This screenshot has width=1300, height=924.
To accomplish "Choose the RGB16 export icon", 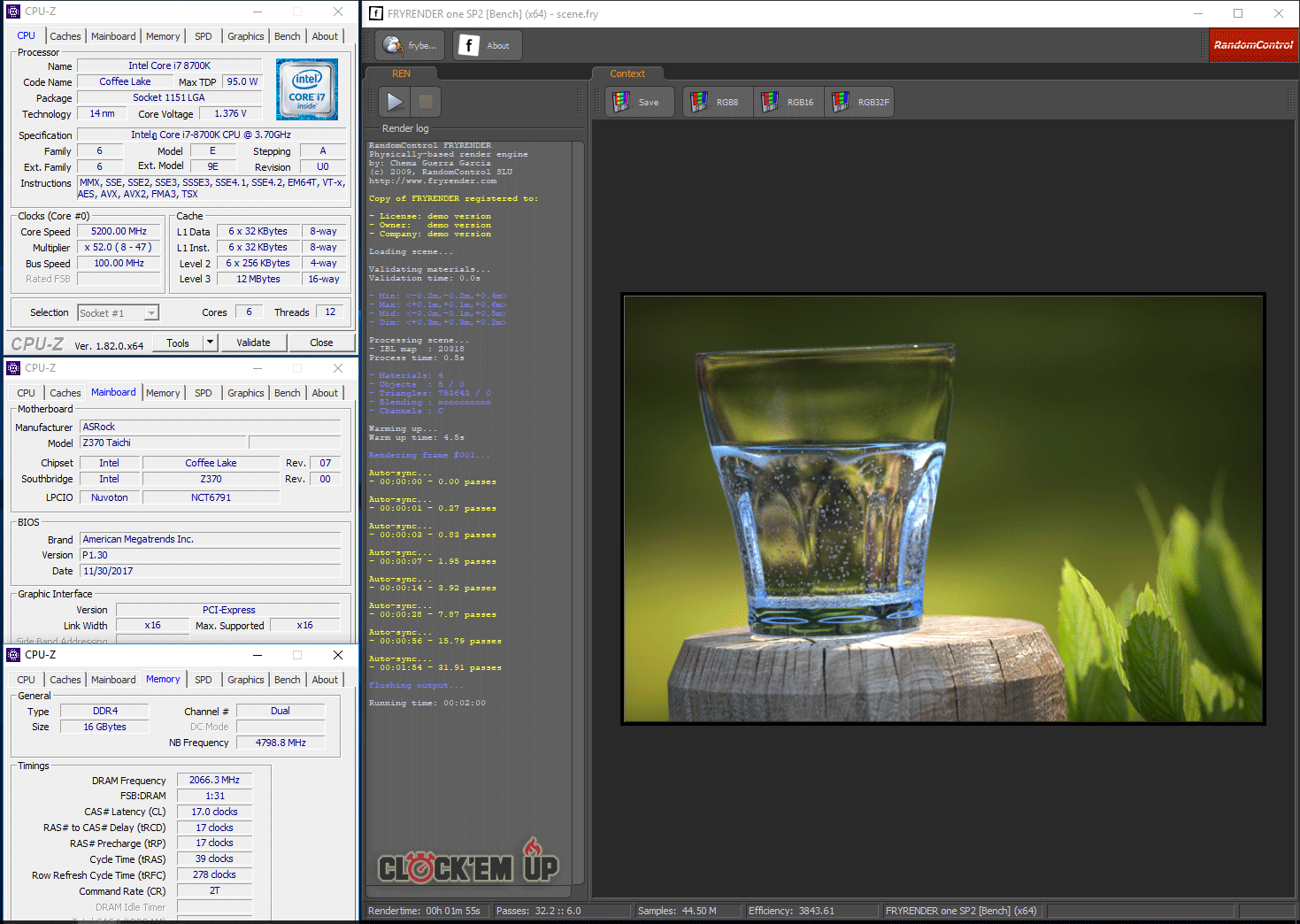I will coord(770,102).
